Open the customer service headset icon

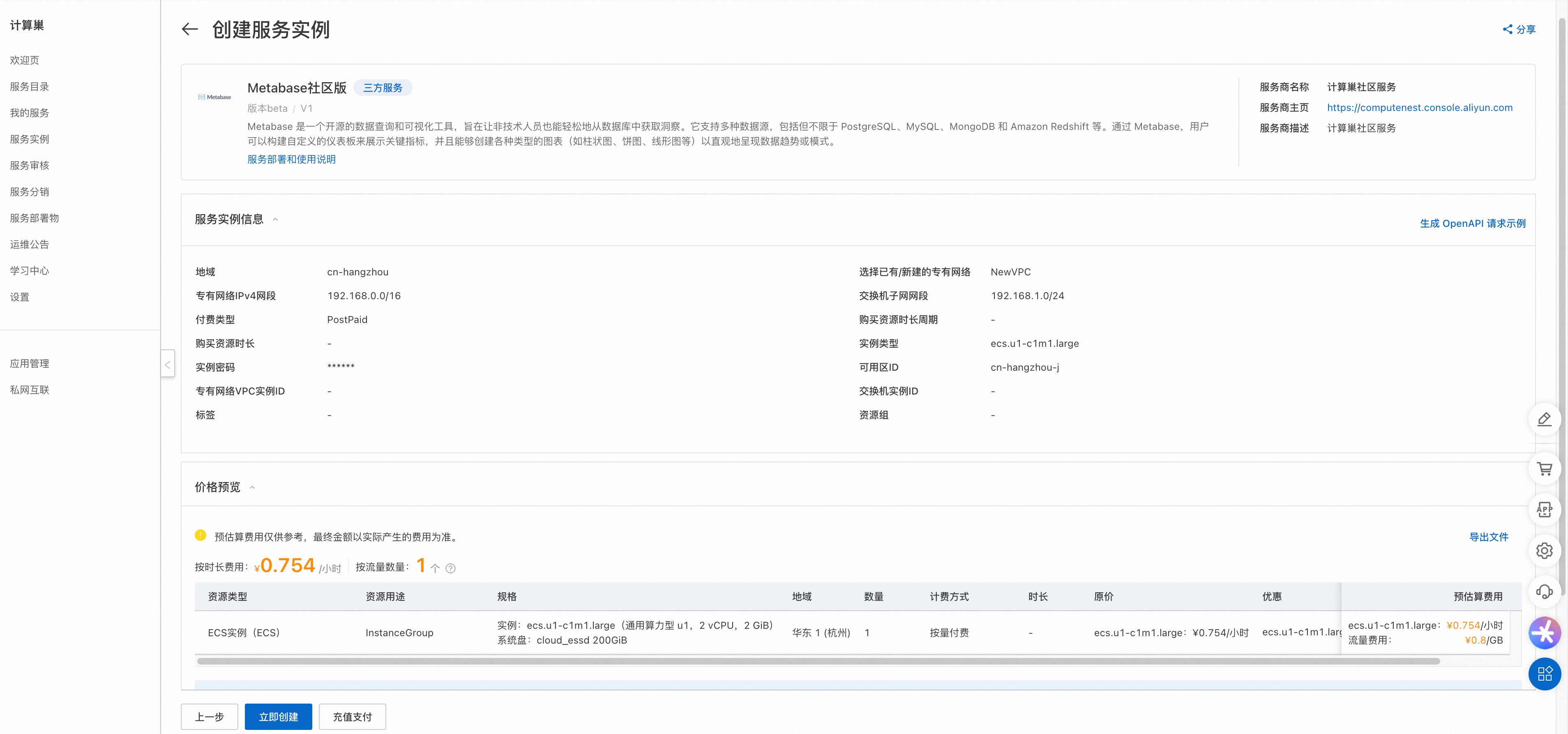pos(1544,591)
